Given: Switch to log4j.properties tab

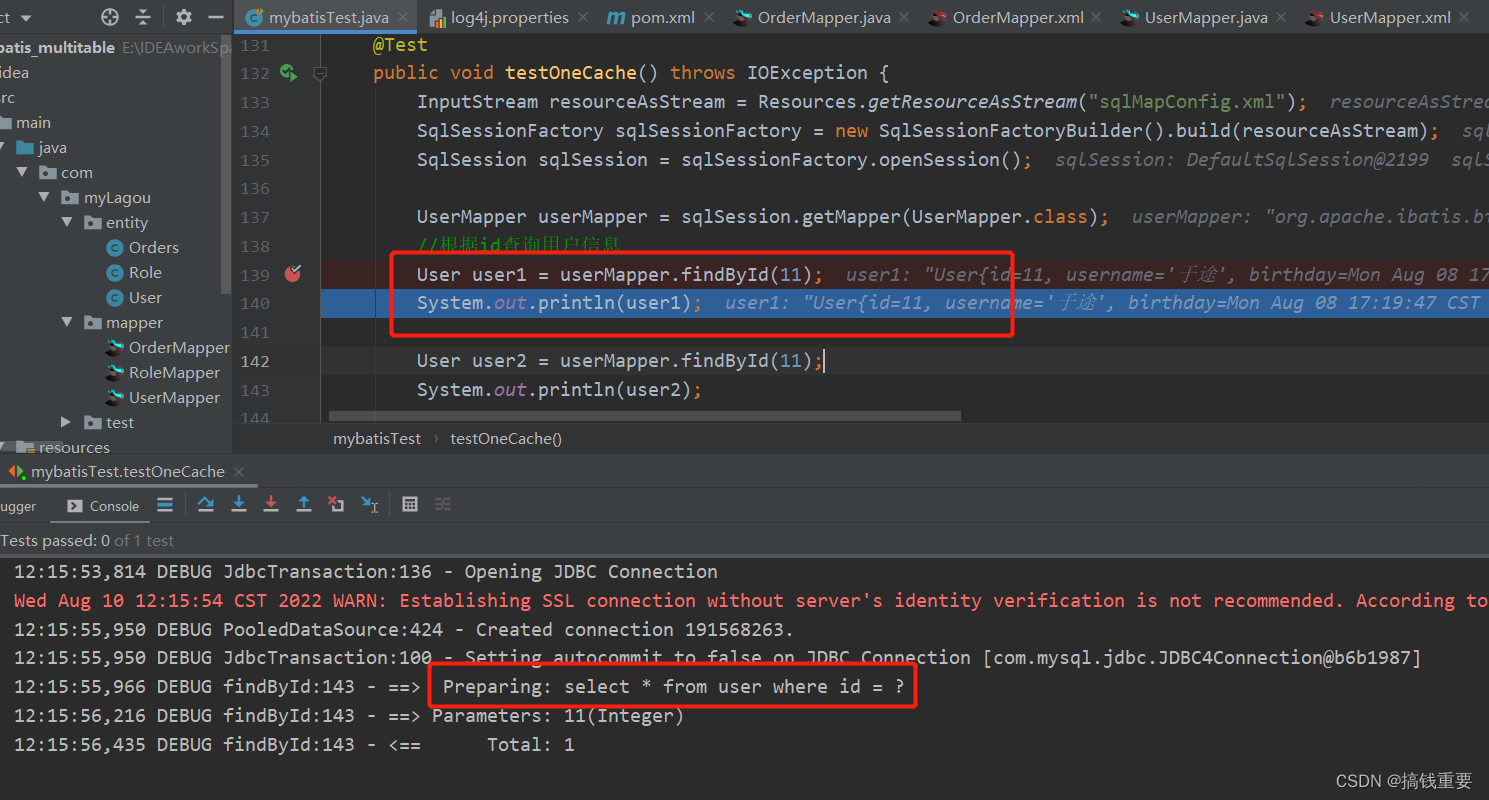Looking at the screenshot, I should [x=509, y=18].
